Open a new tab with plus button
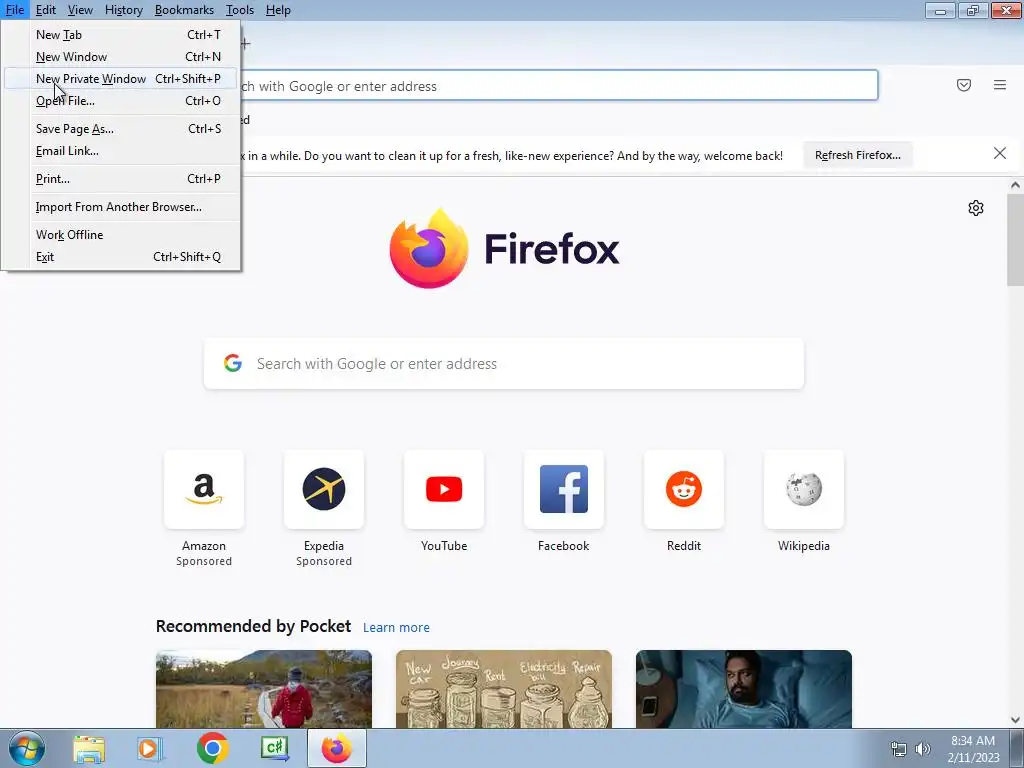Image resolution: width=1024 pixels, height=768 pixels. tap(246, 44)
